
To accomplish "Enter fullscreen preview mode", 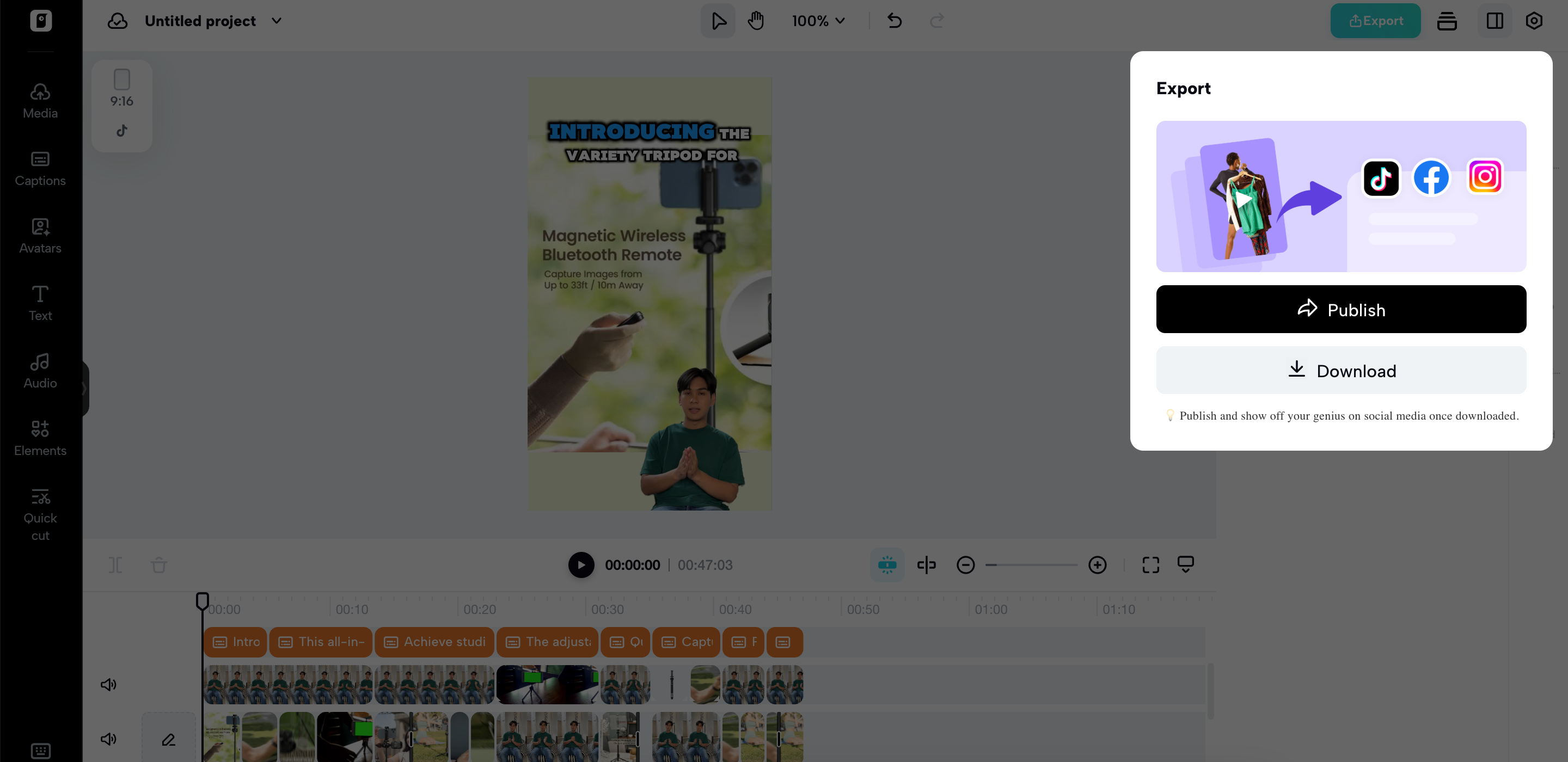I will [1150, 565].
